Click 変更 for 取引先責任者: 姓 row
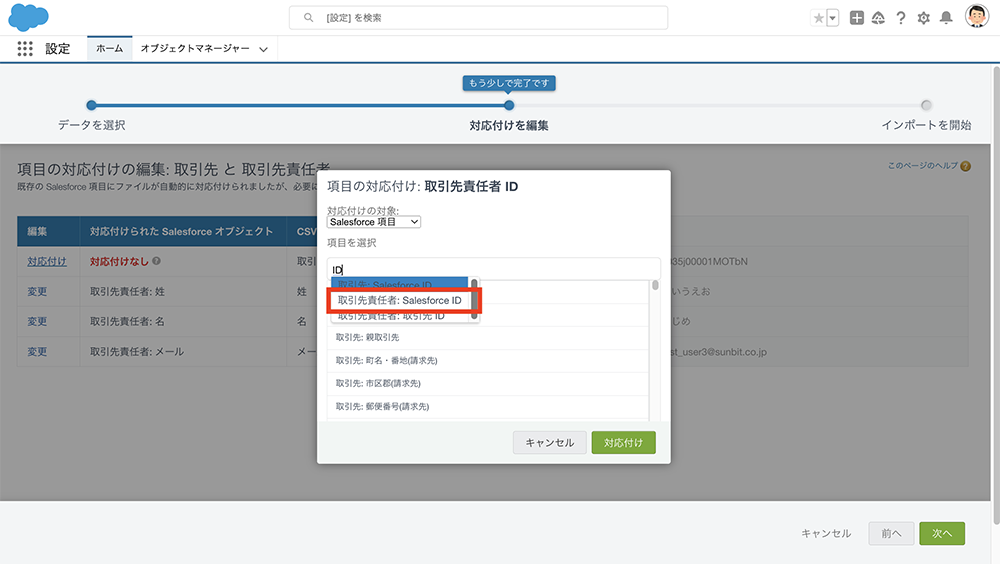 coord(37,292)
